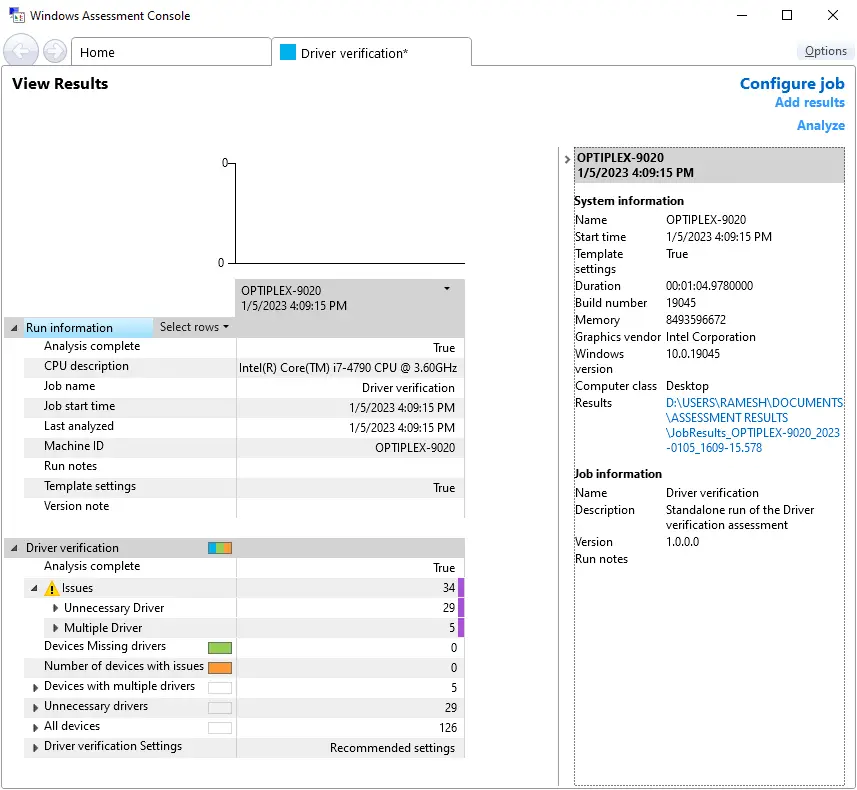
Task: Select the Driver verification* tab
Action: coord(372,52)
